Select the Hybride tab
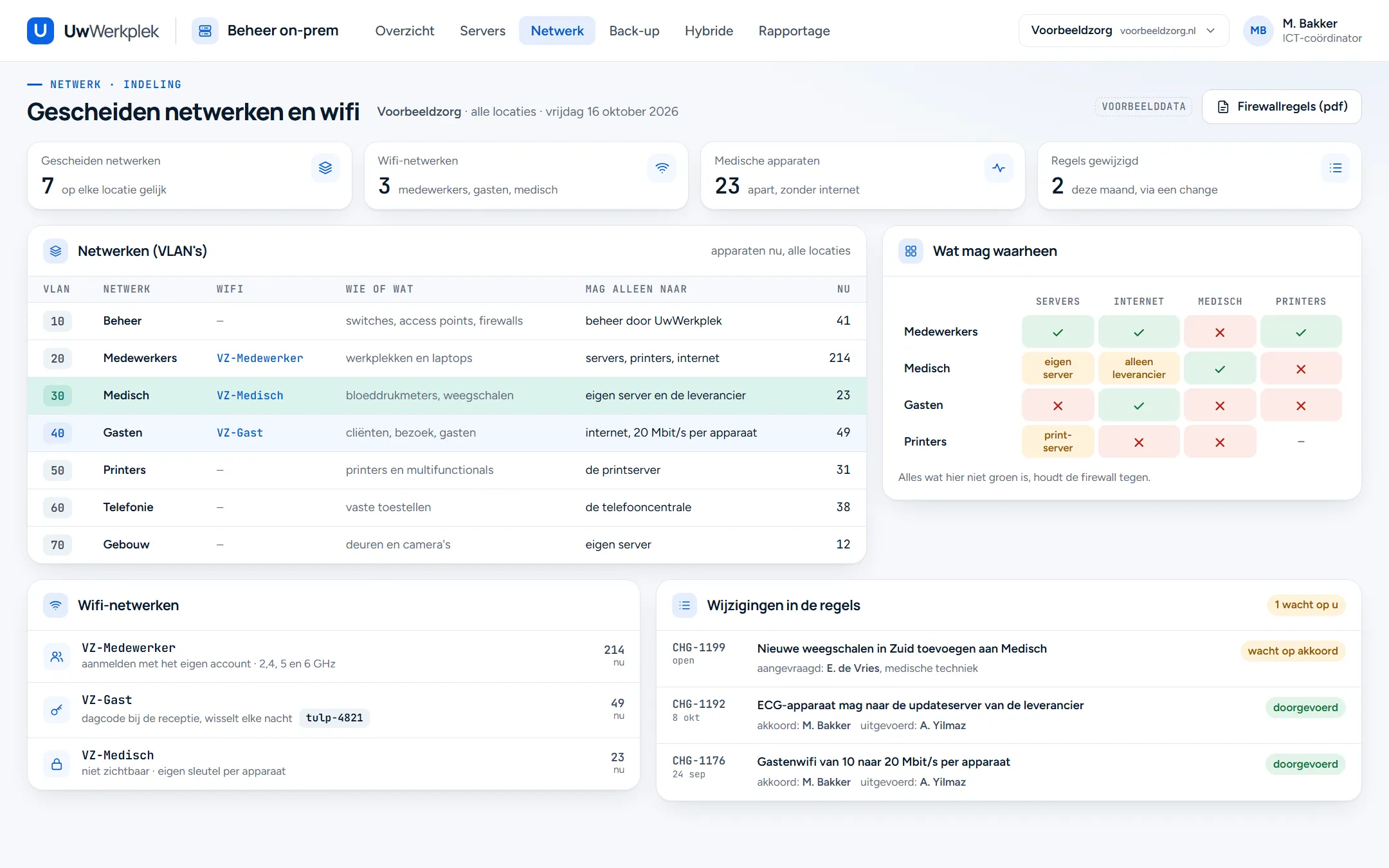 pos(709,31)
